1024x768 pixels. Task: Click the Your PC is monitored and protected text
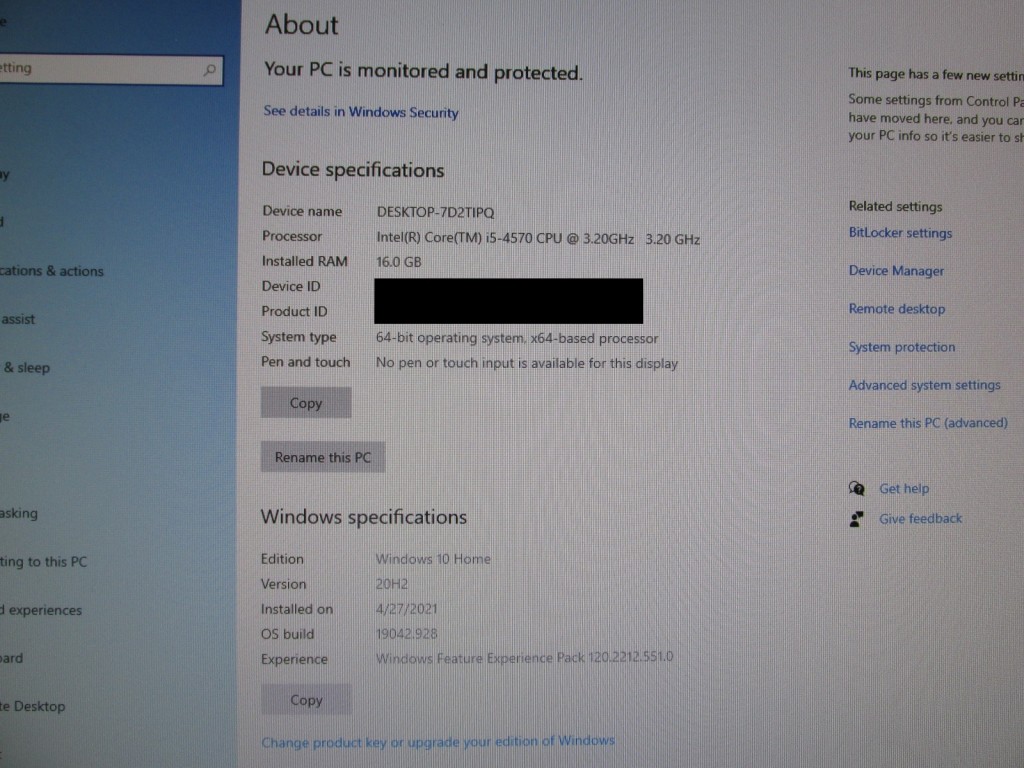click(423, 71)
